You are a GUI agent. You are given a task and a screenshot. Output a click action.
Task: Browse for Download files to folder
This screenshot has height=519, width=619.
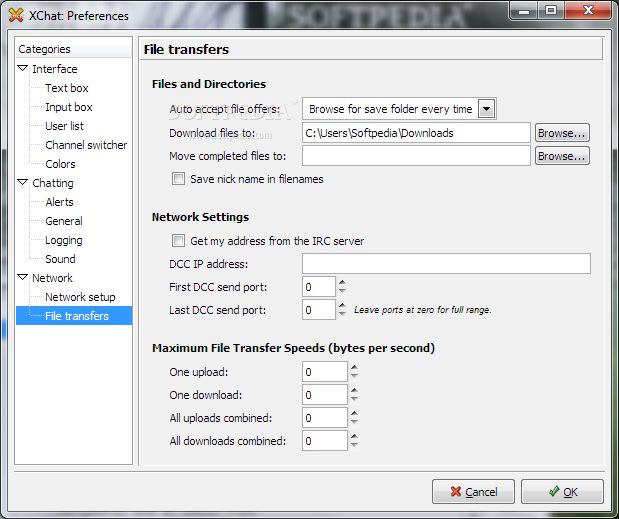point(562,133)
